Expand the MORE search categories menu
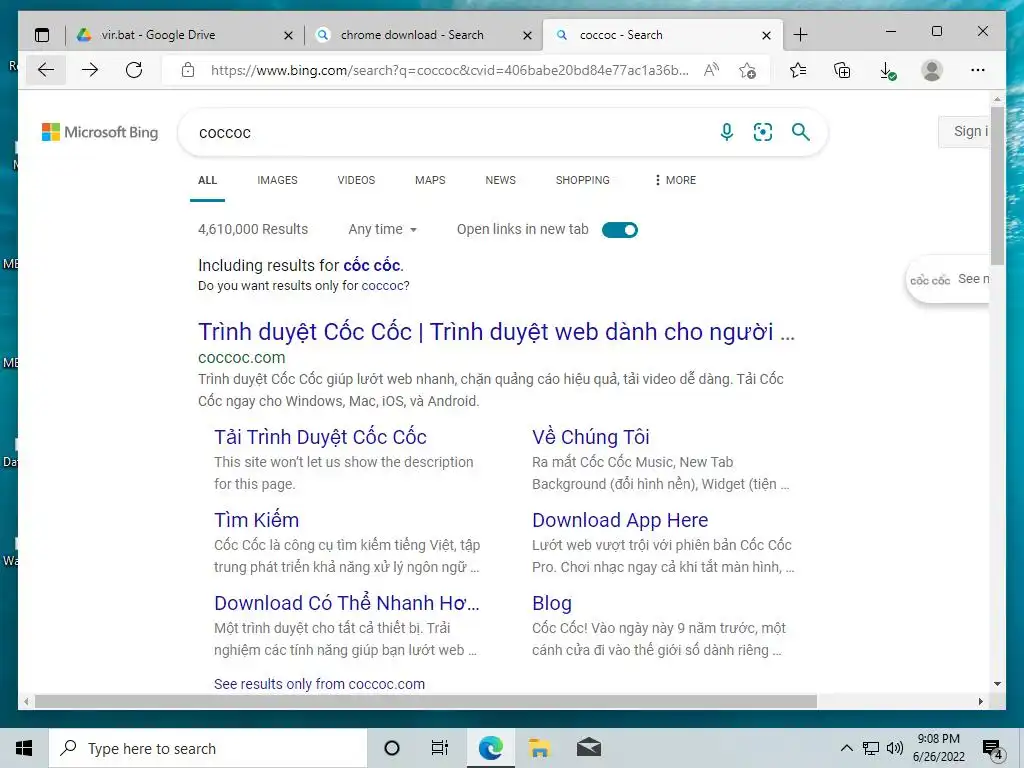Screen dimensions: 1024x768 (x=675, y=180)
